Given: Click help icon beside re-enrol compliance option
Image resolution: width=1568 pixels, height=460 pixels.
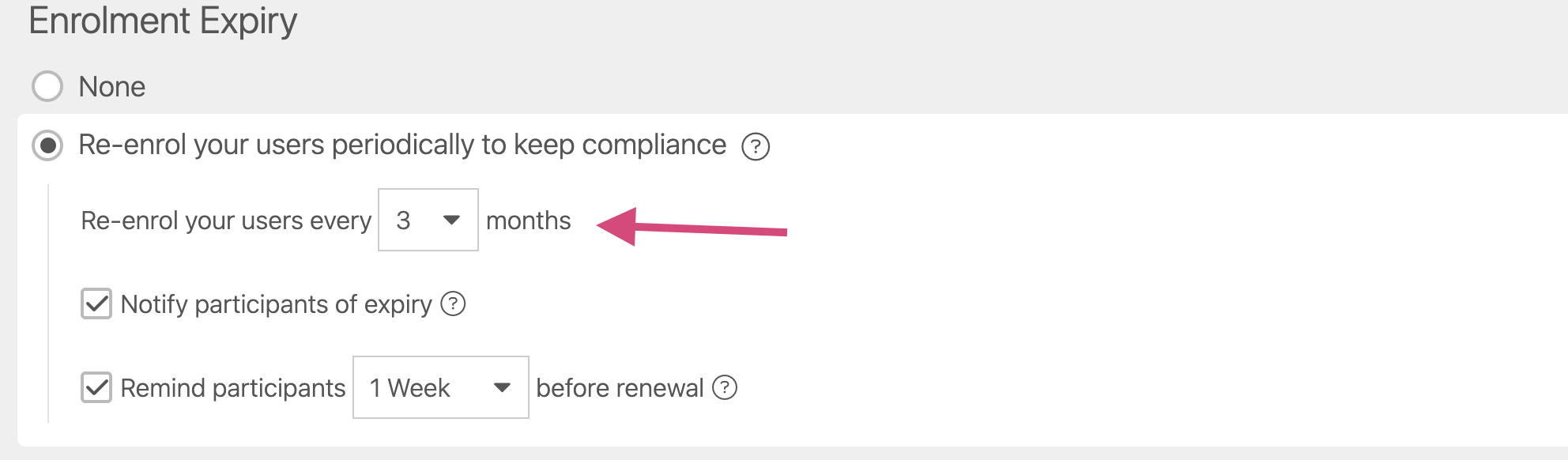Looking at the screenshot, I should click(x=756, y=146).
